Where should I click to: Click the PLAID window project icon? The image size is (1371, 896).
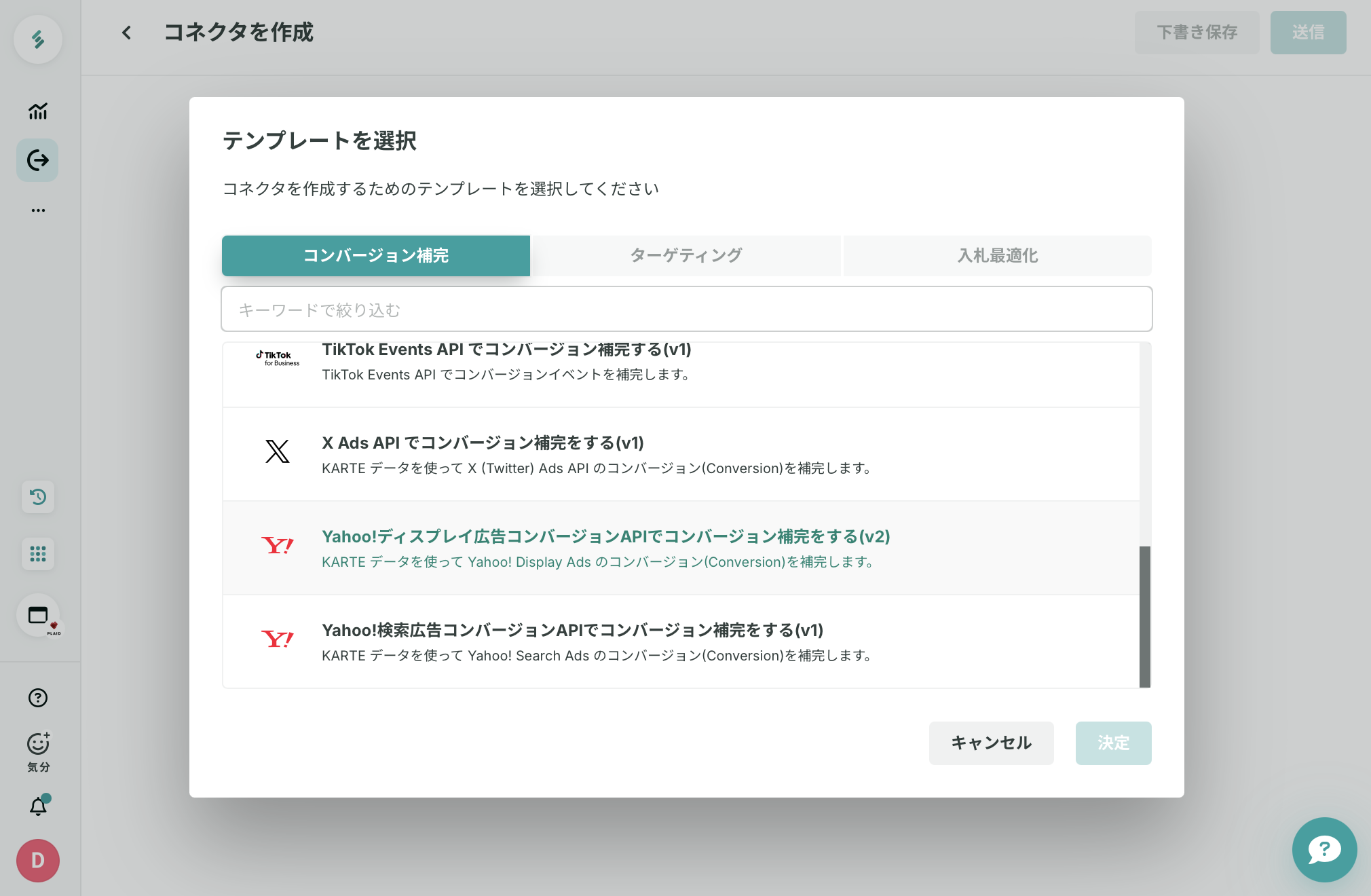[39, 616]
